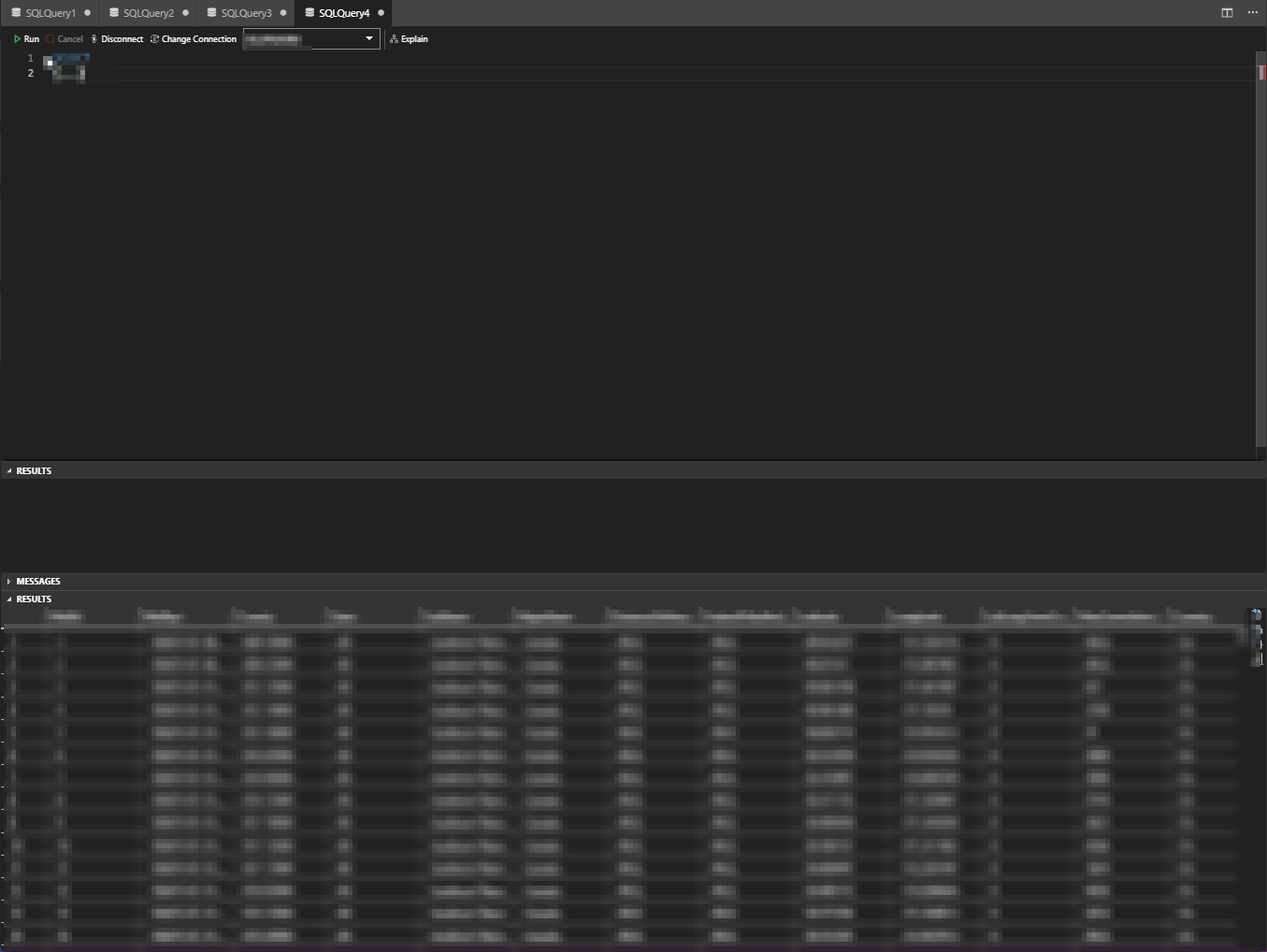Close SQLQuery4 via its unsaved dot
1267x952 pixels.
[381, 13]
